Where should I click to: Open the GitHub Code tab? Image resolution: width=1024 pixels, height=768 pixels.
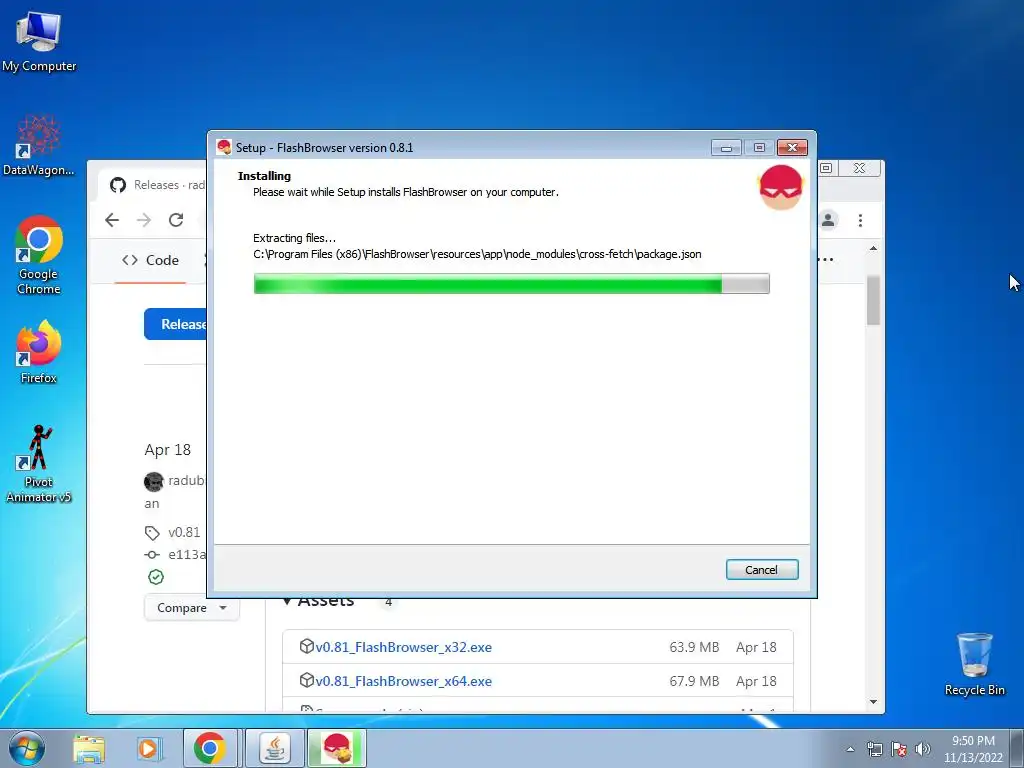click(150, 260)
